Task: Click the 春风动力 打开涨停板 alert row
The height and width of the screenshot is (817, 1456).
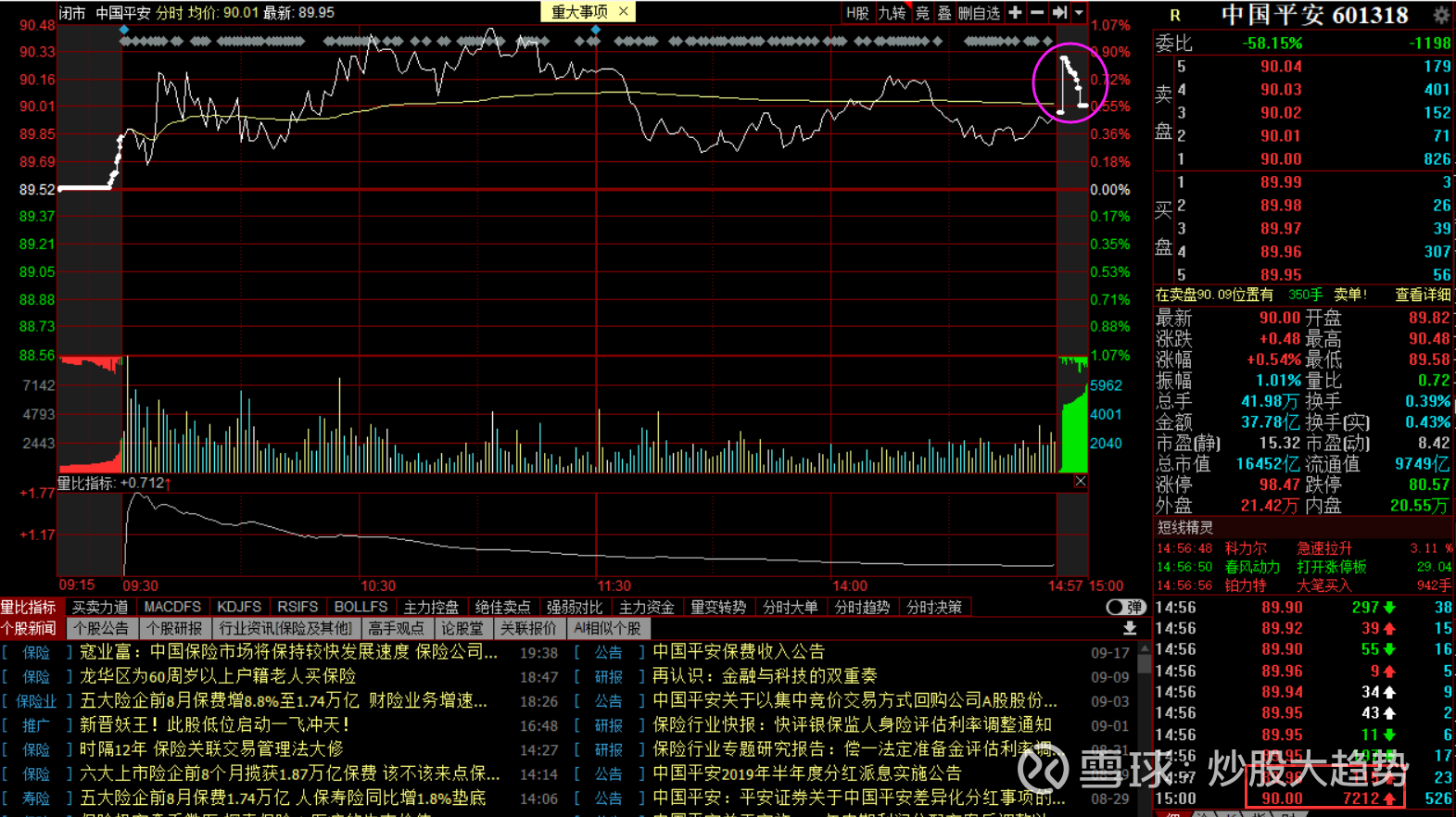Action: (1304, 567)
